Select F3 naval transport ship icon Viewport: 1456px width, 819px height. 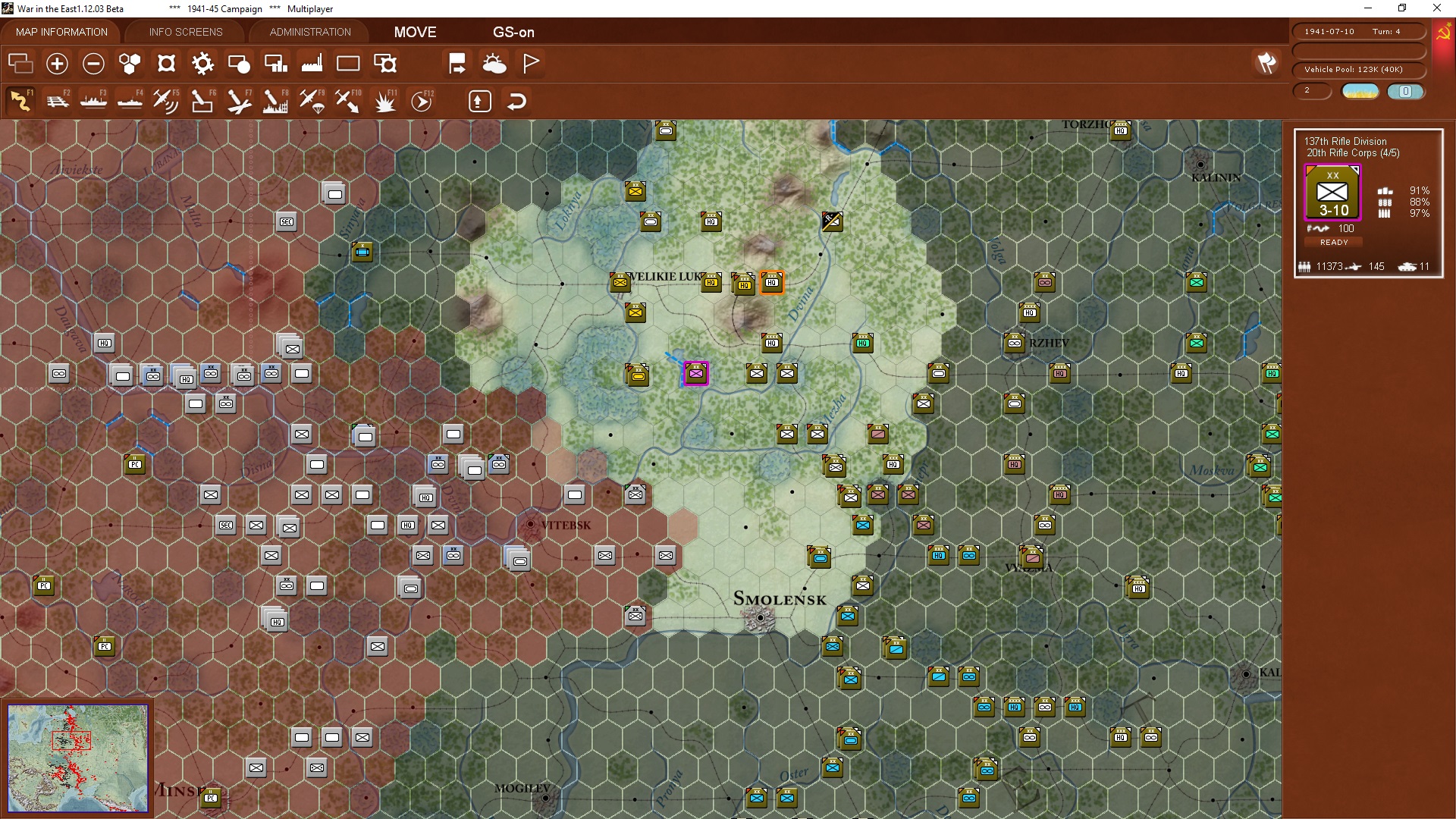tap(93, 101)
